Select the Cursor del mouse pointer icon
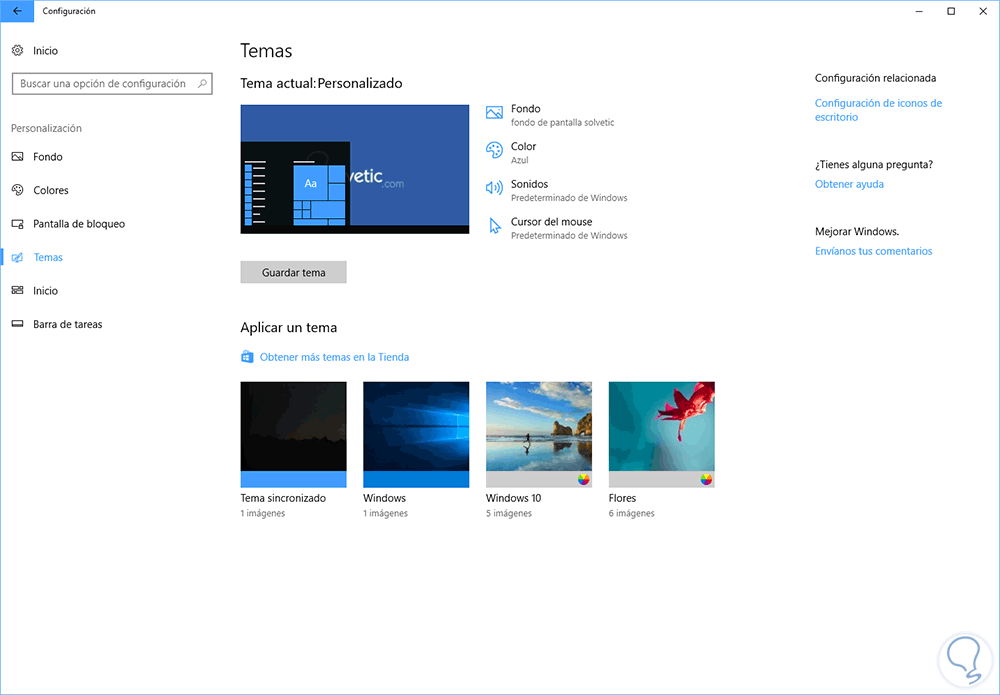This screenshot has height=695, width=1000. pyautogui.click(x=494, y=226)
